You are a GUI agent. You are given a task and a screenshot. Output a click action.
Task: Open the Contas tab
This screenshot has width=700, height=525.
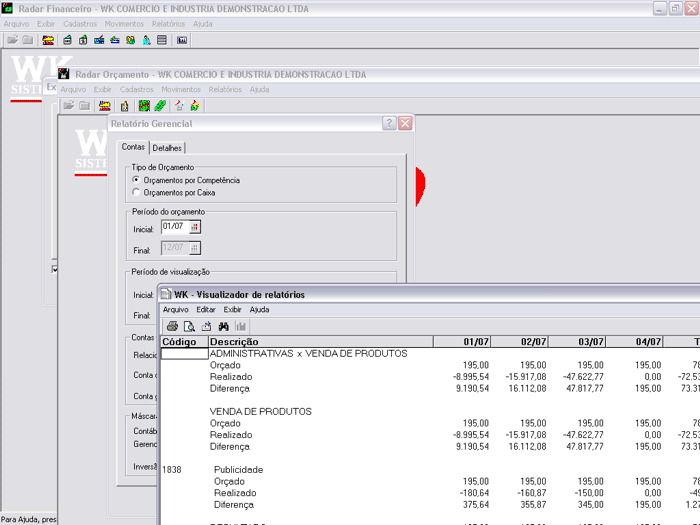pos(133,147)
